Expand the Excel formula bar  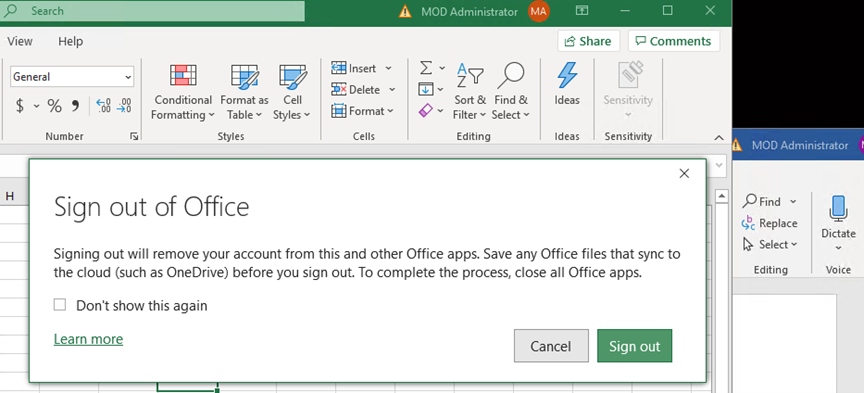[719, 165]
